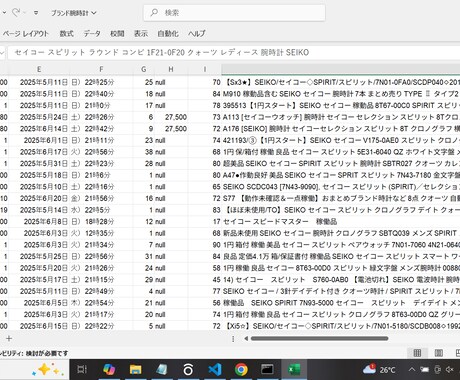Screen dimensions: 460x380
Task: Add a new sheet with plus button
Action: [9, 338]
